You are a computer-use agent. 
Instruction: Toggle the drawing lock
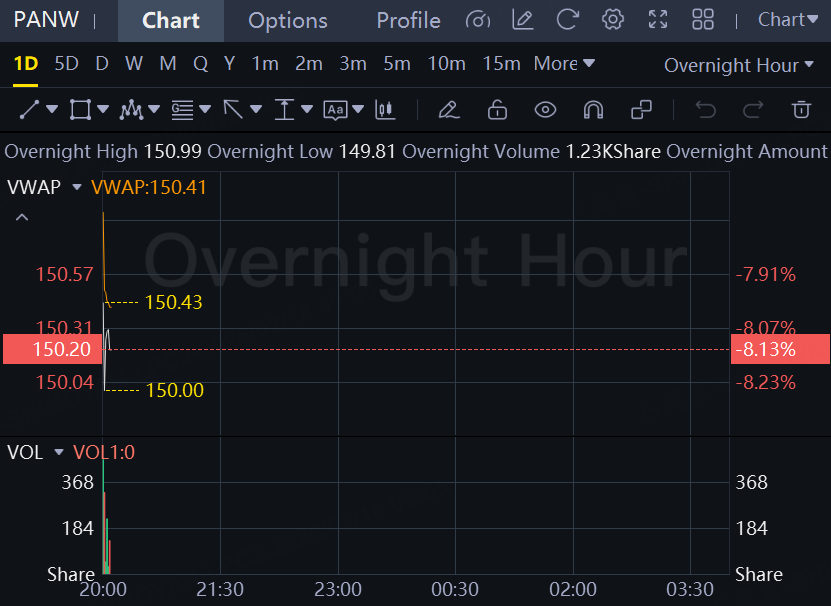(497, 109)
